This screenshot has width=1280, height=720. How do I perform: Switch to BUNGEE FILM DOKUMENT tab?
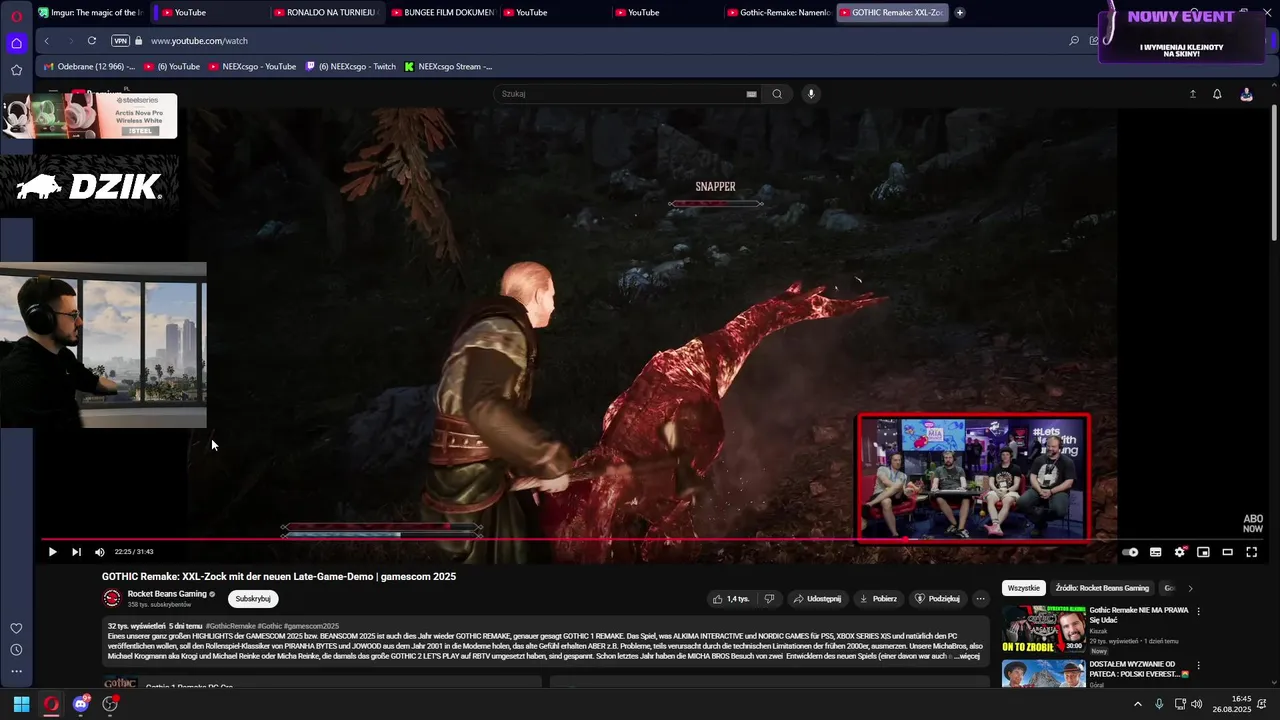(442, 13)
